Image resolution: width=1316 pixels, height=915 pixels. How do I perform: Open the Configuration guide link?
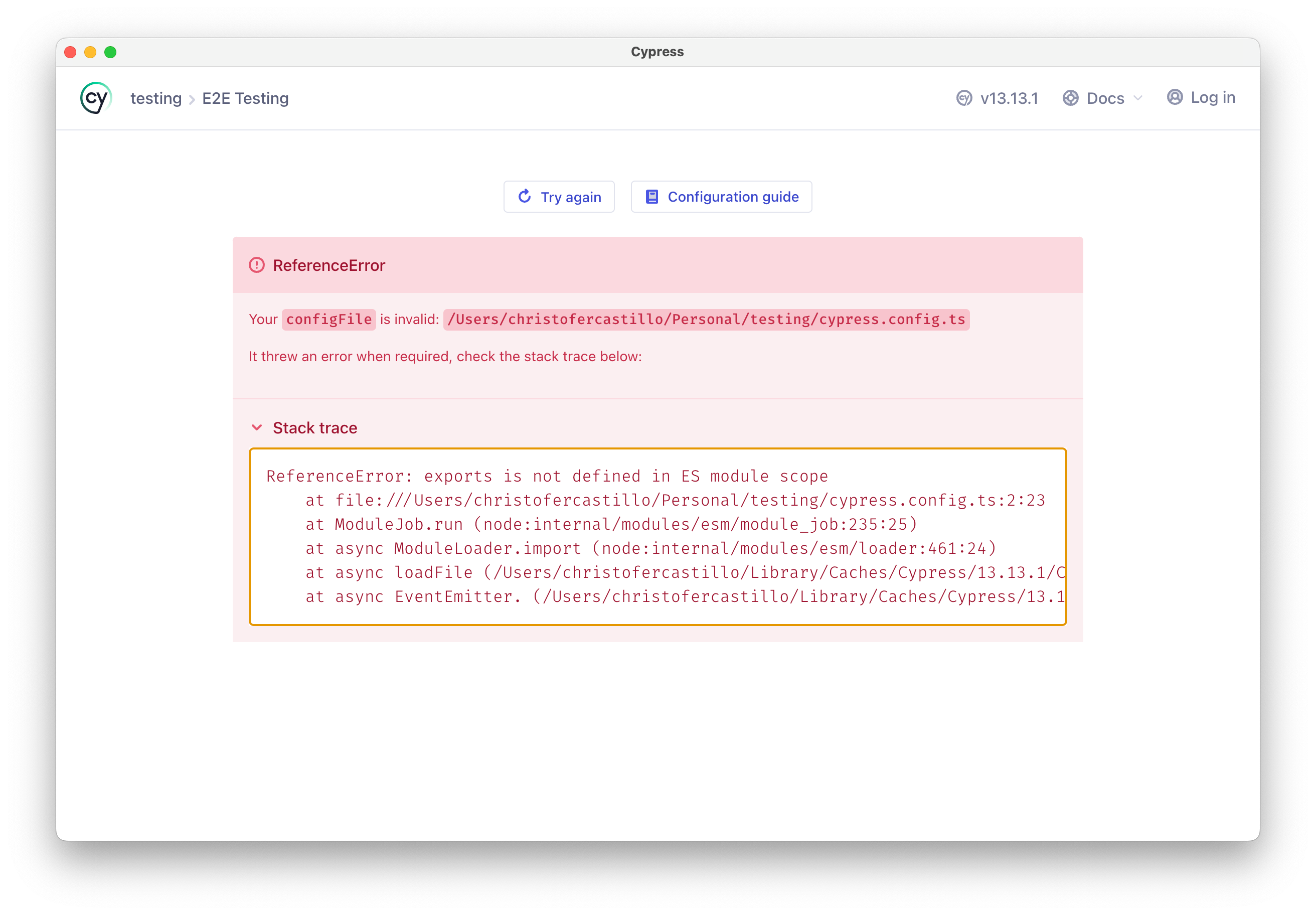click(733, 197)
